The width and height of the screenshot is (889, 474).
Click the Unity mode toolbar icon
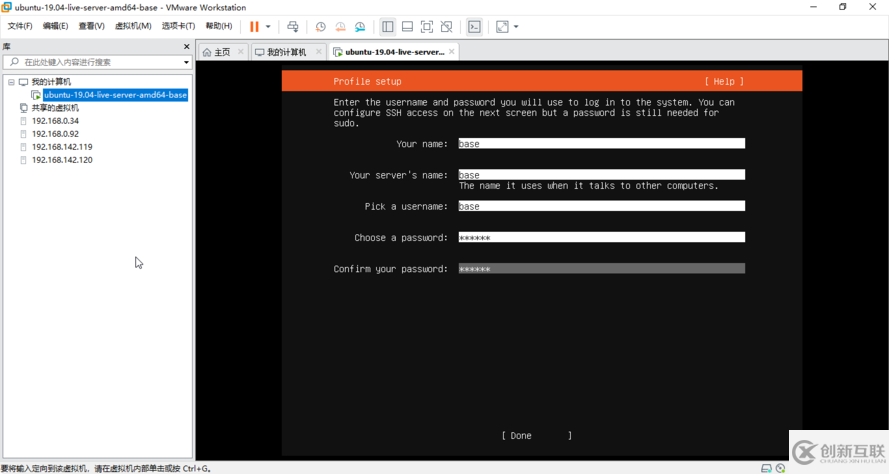click(x=447, y=27)
